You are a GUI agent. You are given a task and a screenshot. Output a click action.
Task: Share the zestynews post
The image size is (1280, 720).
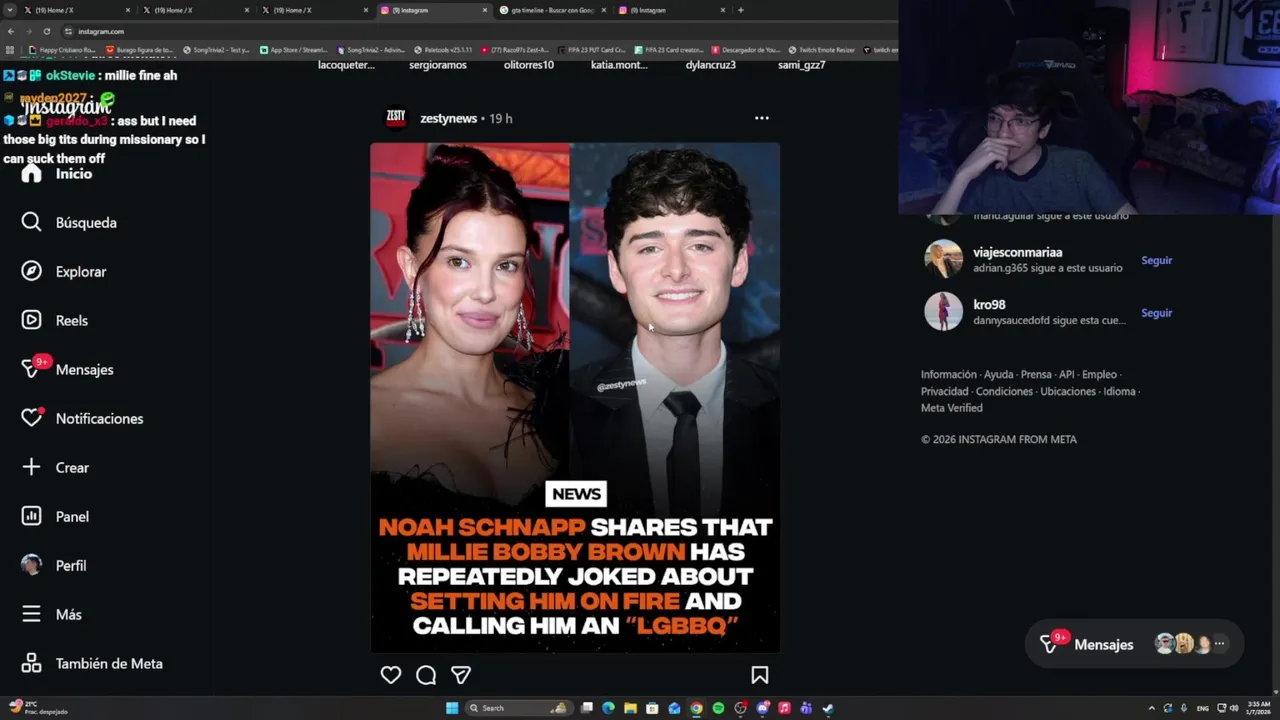coord(461,675)
